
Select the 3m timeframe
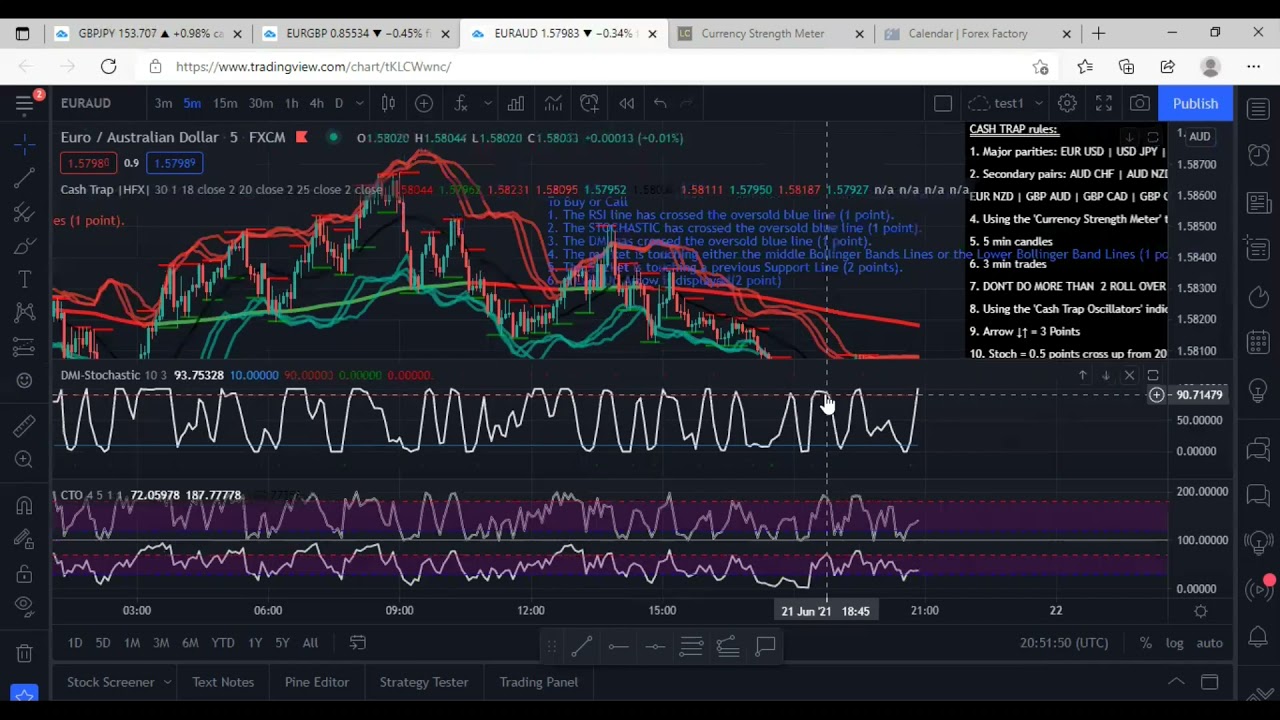coord(163,103)
